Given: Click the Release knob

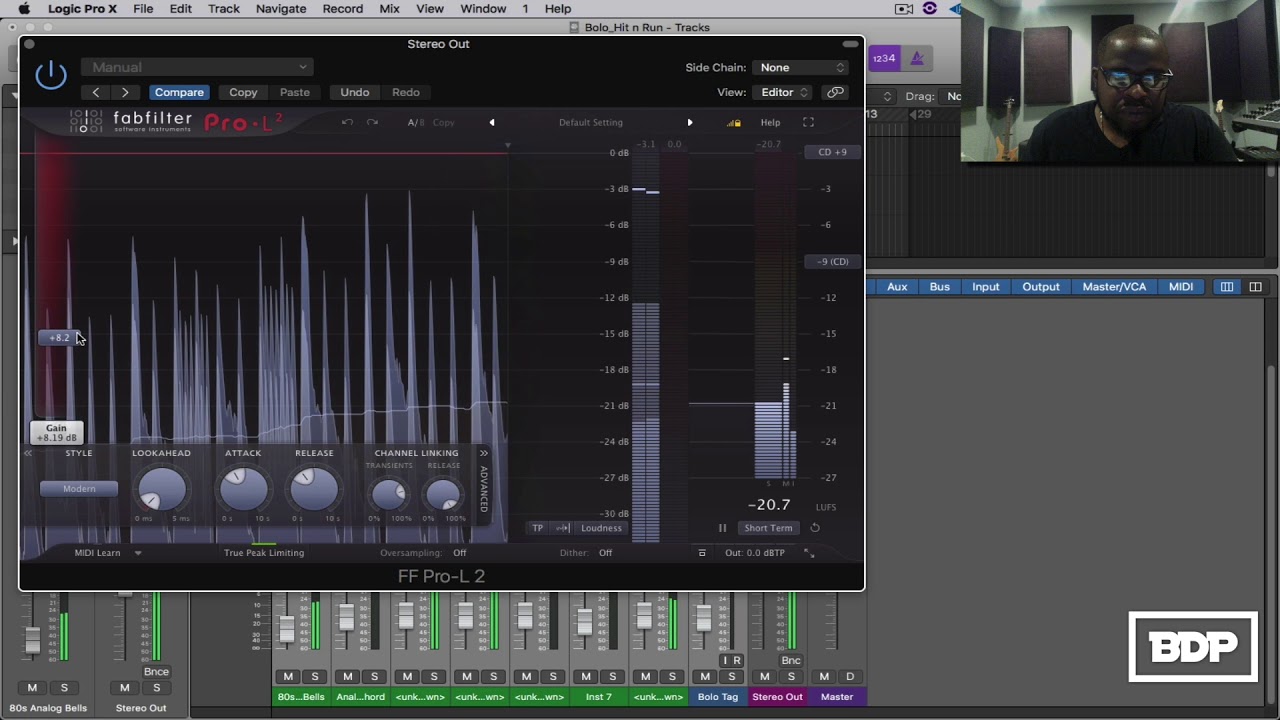Looking at the screenshot, I should (x=314, y=488).
